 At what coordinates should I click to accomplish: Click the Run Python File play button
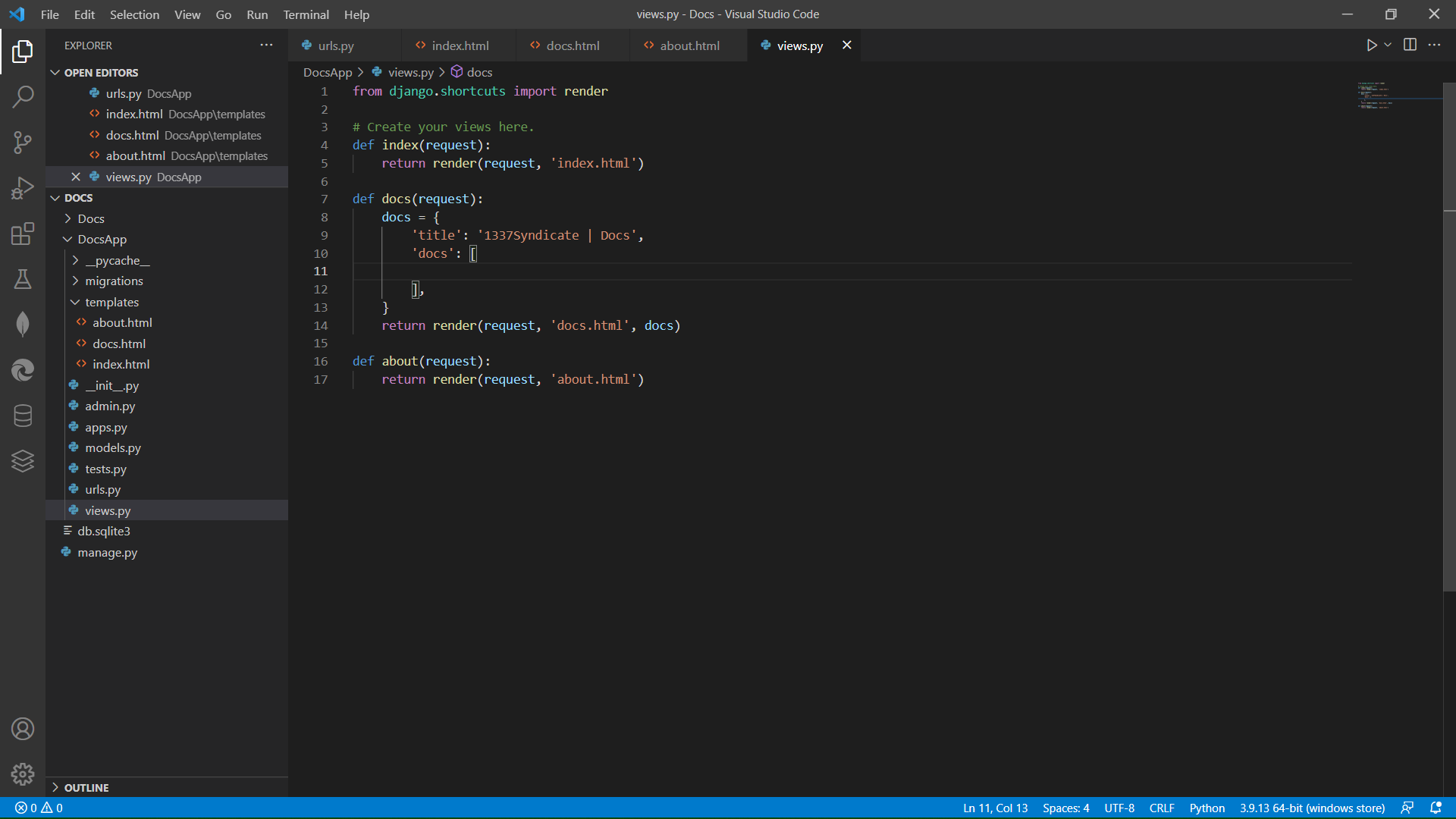pyautogui.click(x=1371, y=45)
